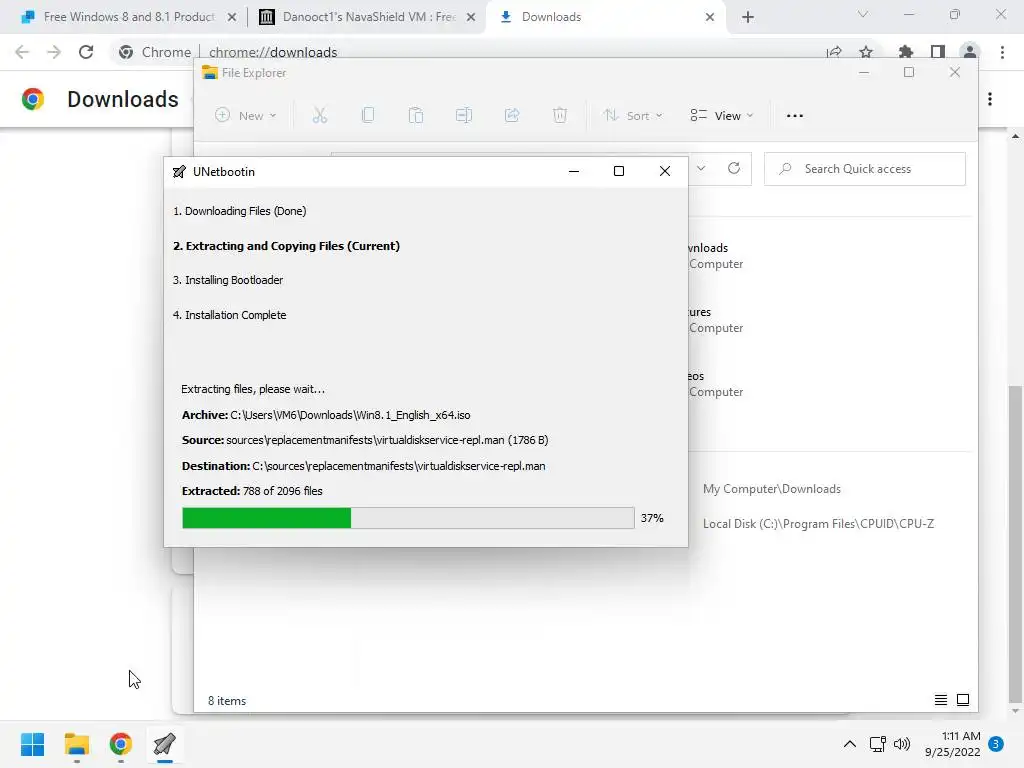
Task: Close the NavaShield VM tab
Action: pyautogui.click(x=471, y=18)
